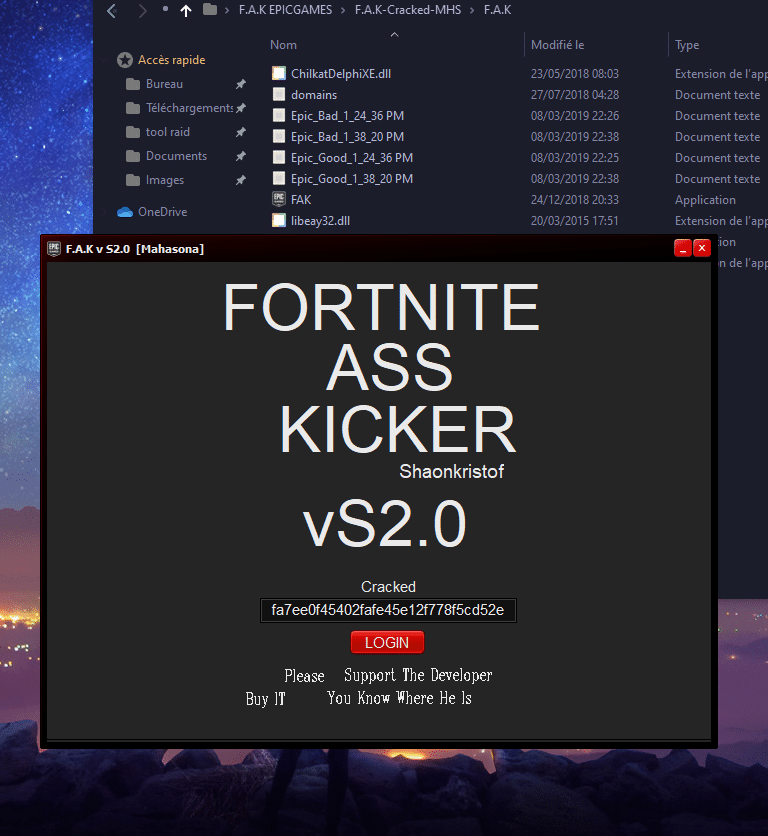Click the FAK application Epic icon

pos(279,199)
